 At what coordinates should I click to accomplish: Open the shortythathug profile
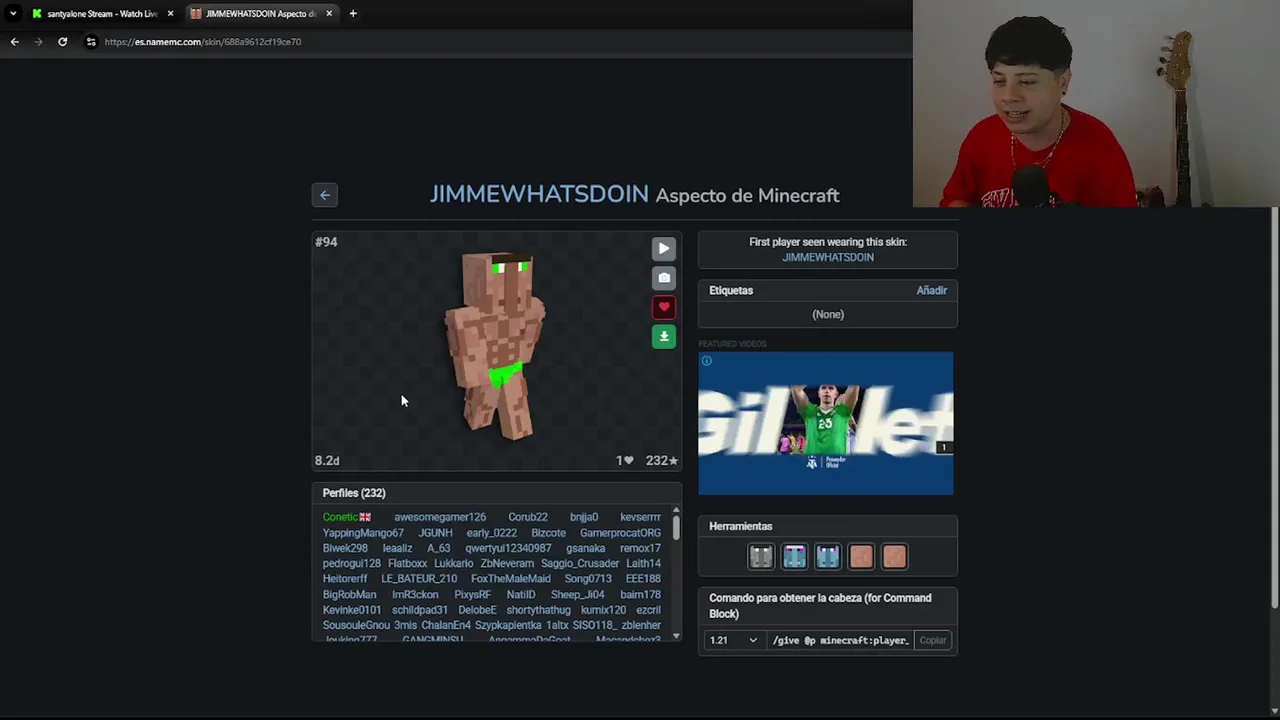(538, 610)
